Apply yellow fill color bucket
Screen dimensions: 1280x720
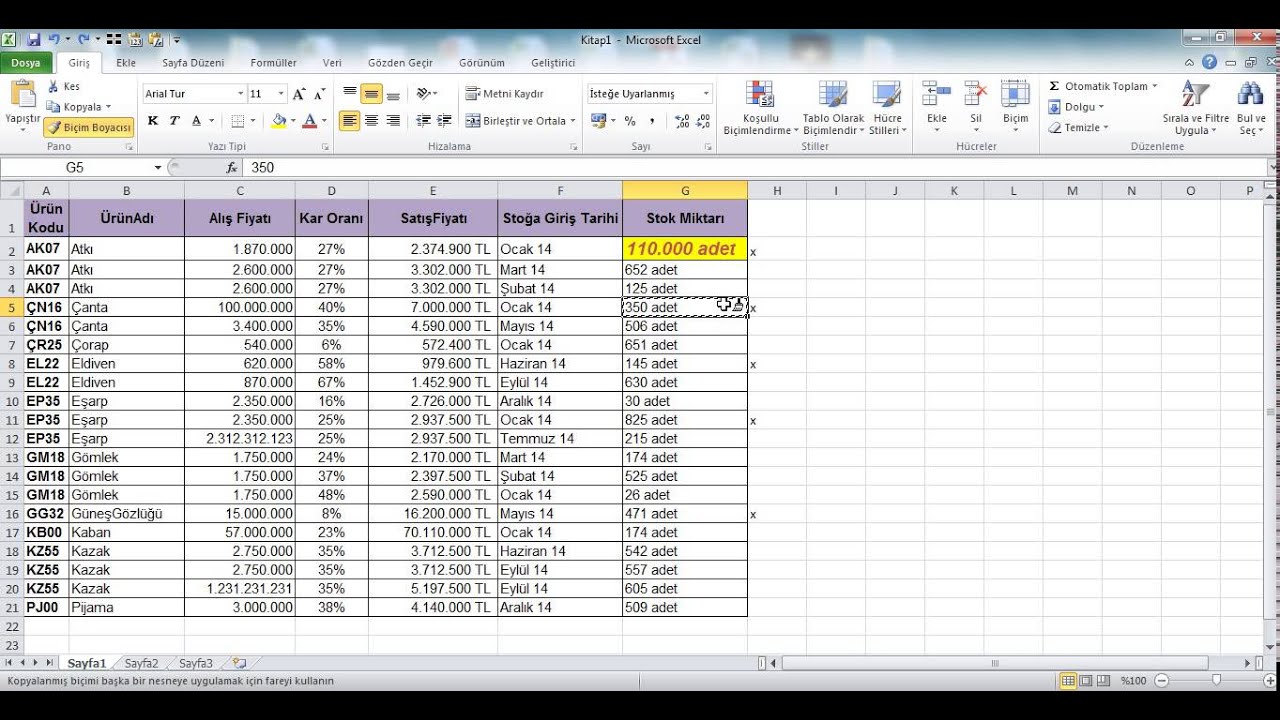[279, 121]
